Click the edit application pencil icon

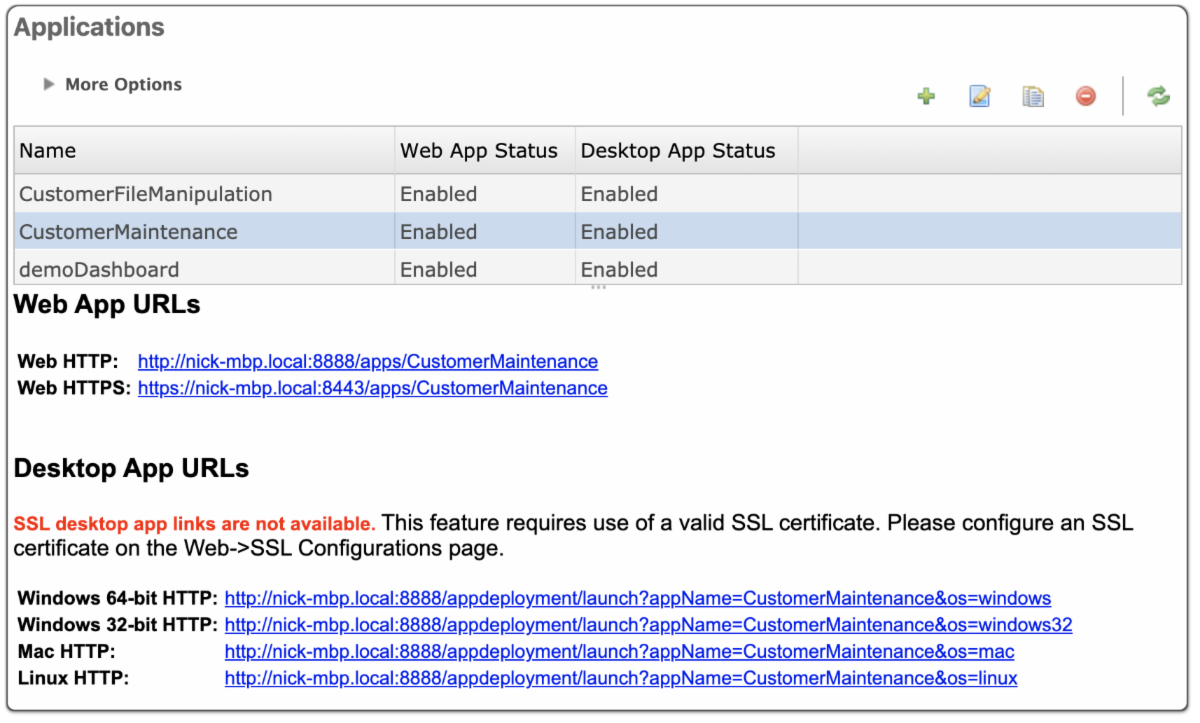(x=980, y=96)
